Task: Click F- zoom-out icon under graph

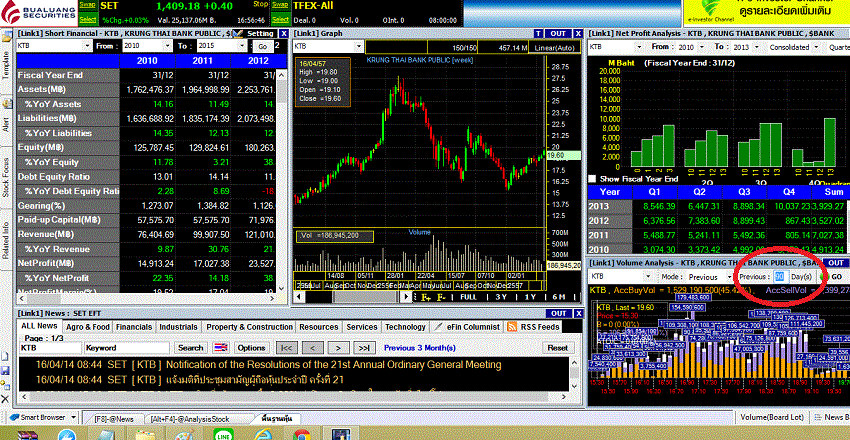Action: tap(441, 297)
